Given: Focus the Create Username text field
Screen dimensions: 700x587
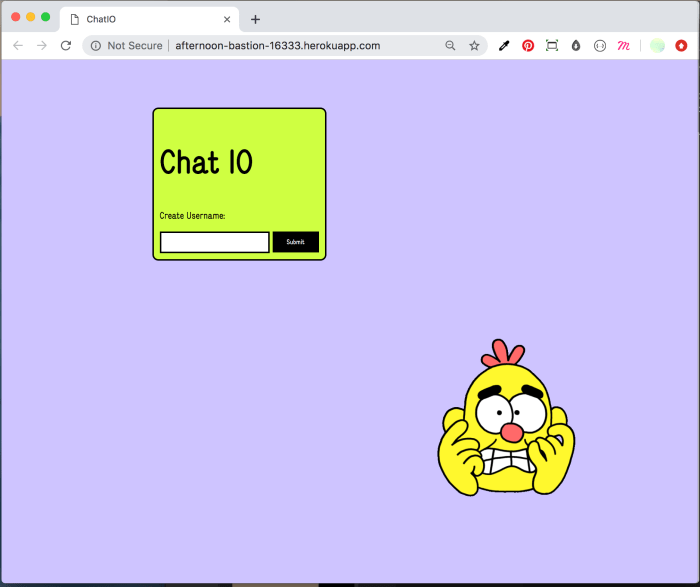Looking at the screenshot, I should click(215, 242).
